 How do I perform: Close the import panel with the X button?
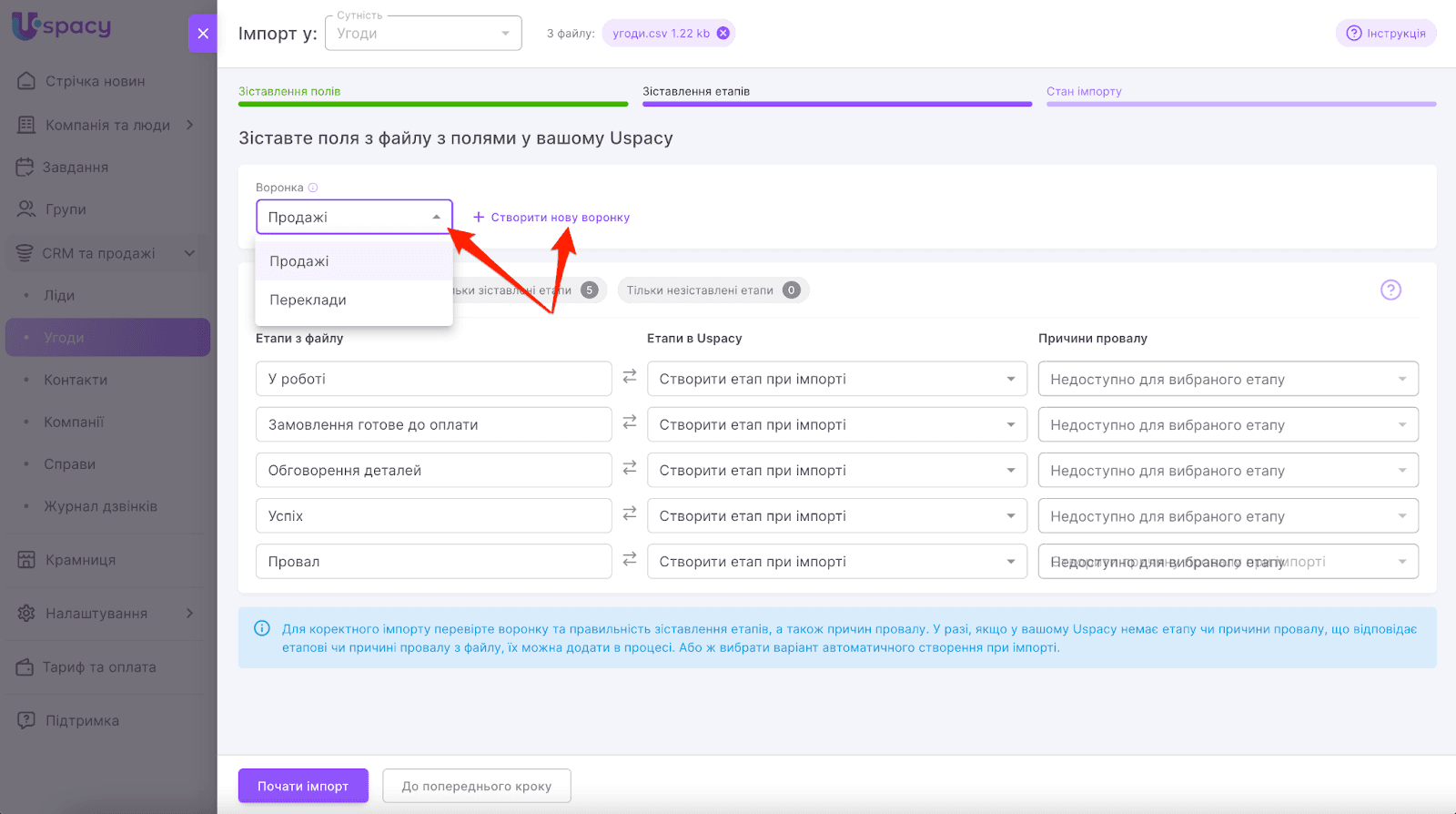[x=203, y=34]
